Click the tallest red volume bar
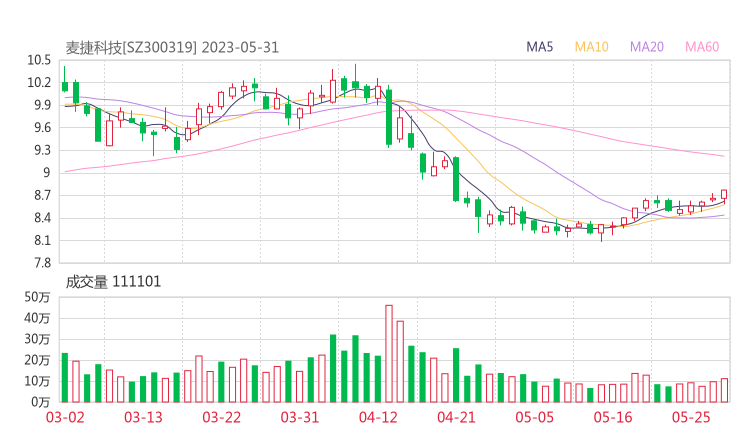The image size is (740, 440). (x=389, y=354)
